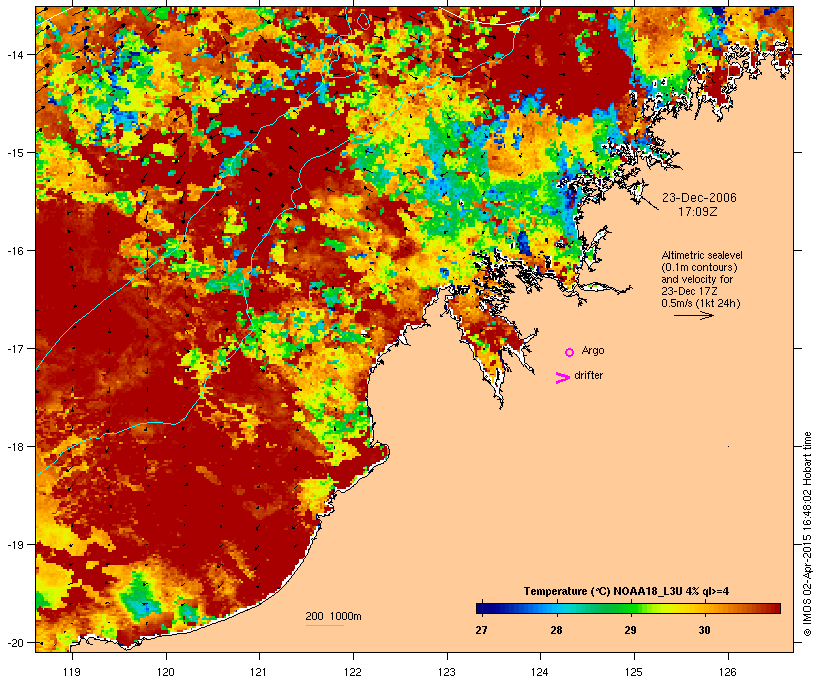Click the colorbar value 28
This screenshot has height=680, width=820.
click(x=556, y=630)
